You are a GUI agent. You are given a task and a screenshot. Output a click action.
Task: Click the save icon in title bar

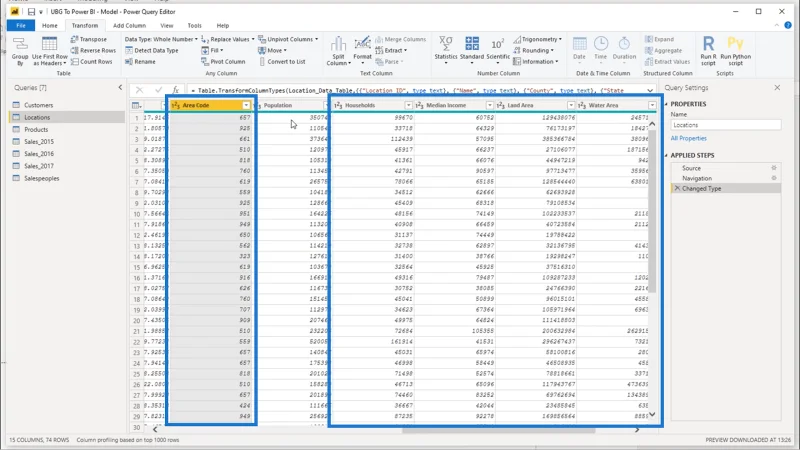31,11
